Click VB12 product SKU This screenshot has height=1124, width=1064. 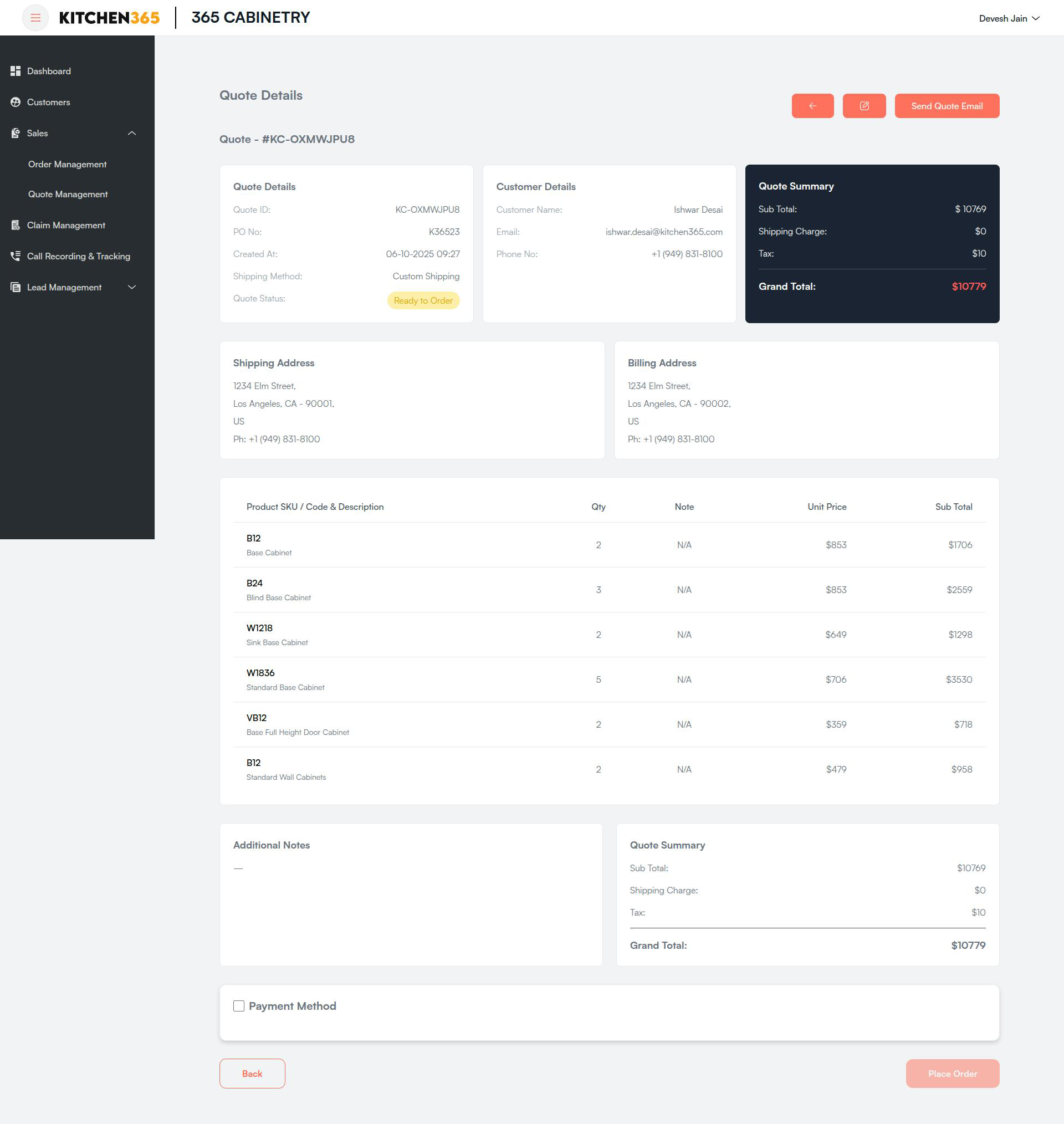click(x=257, y=717)
